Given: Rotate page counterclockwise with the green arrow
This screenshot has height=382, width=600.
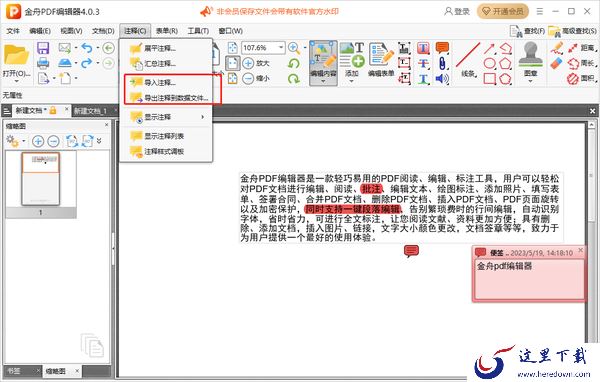Looking at the screenshot, I should [293, 63].
